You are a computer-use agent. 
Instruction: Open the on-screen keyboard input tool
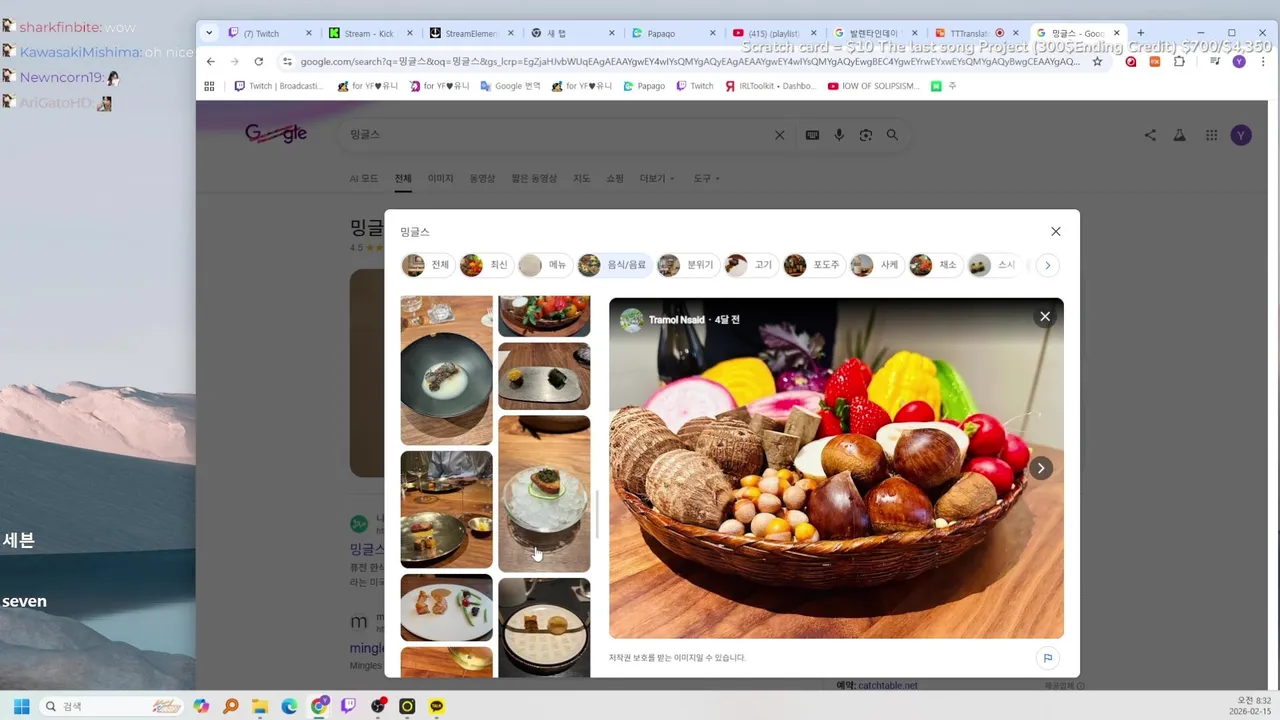813,135
